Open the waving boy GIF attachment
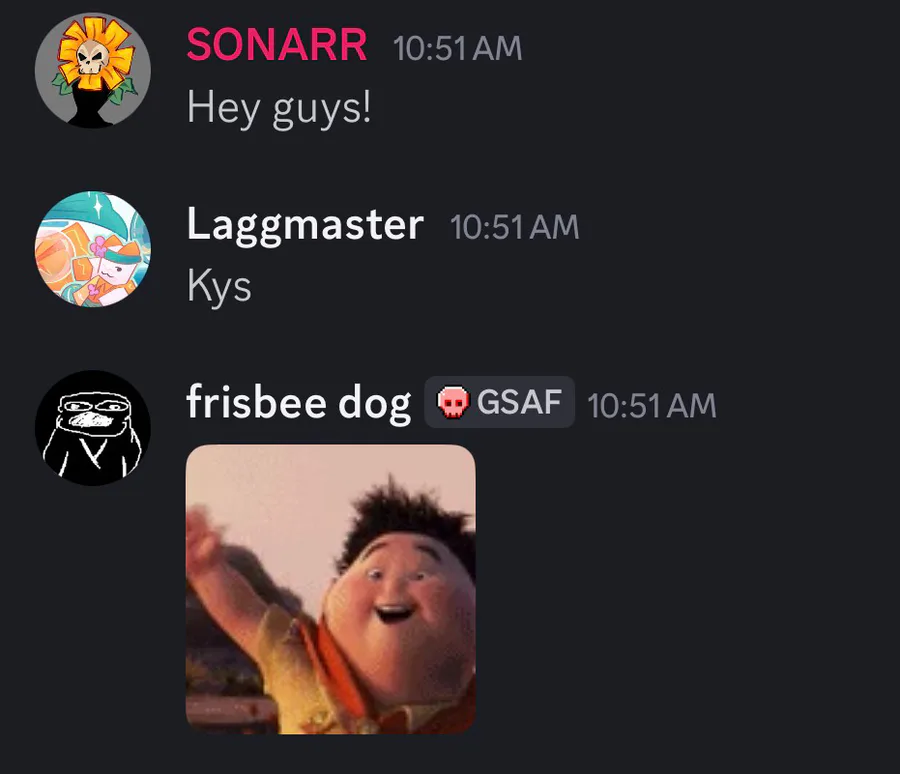Image resolution: width=900 pixels, height=774 pixels. (331, 589)
